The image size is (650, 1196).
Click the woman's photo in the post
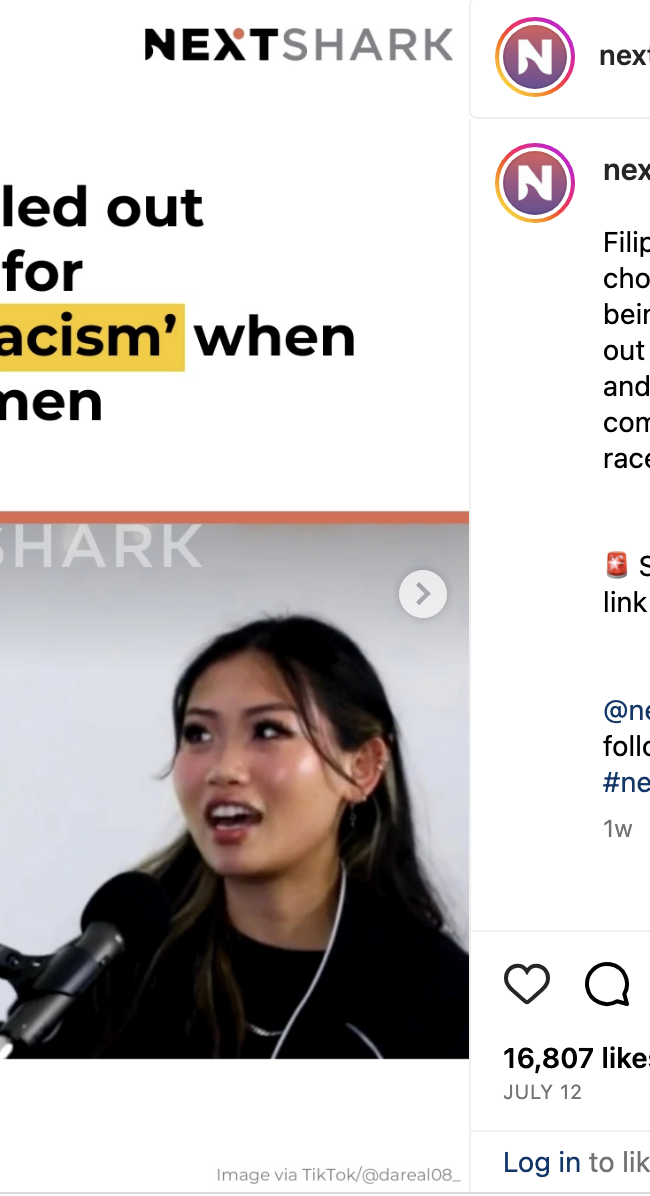[234, 790]
